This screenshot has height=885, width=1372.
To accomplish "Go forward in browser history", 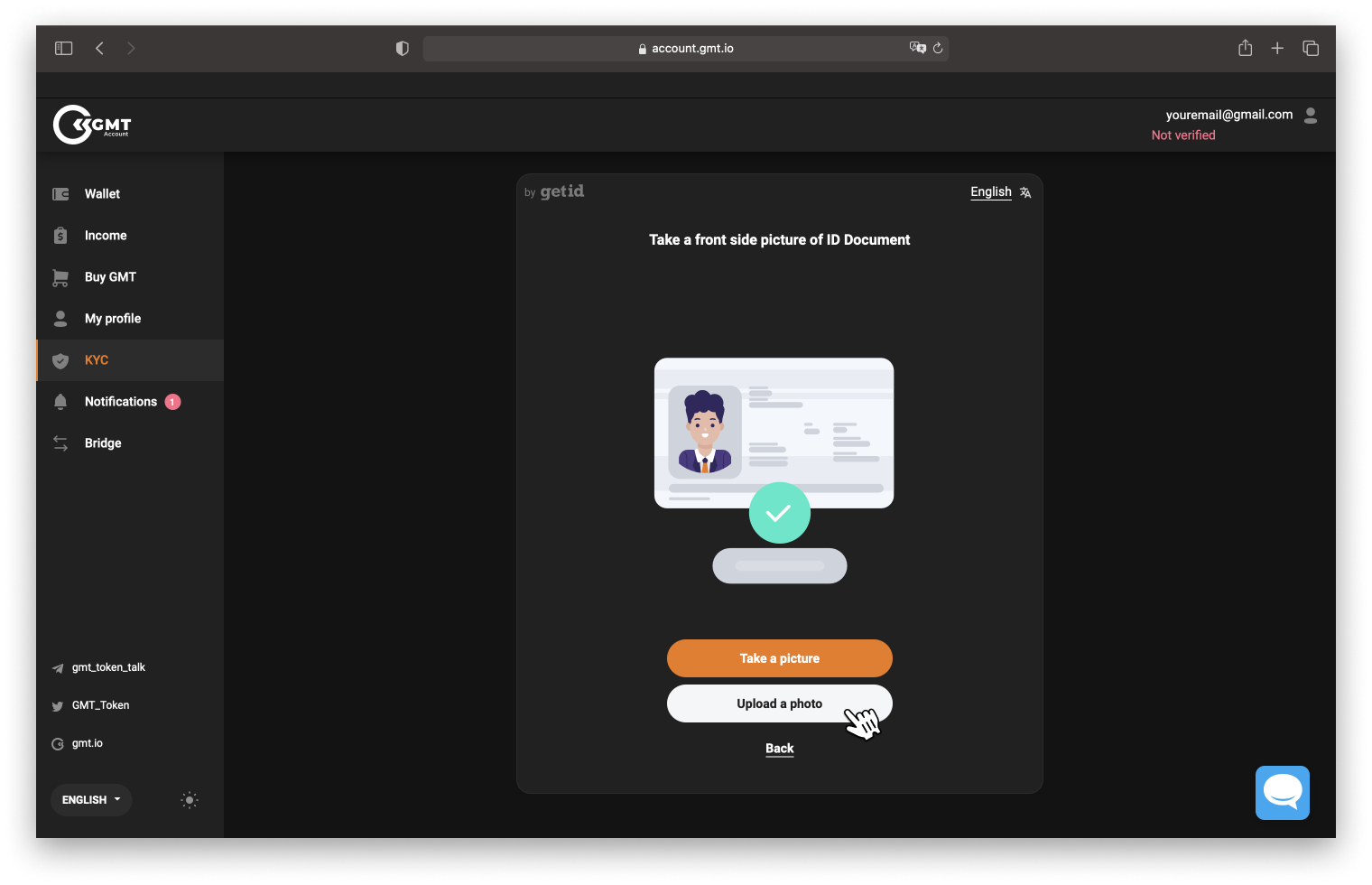I will point(131,48).
